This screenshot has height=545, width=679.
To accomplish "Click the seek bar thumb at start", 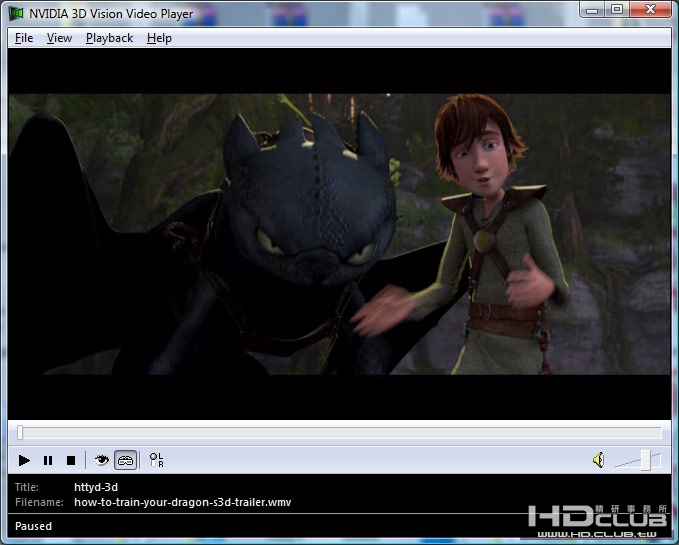I will tap(20, 432).
